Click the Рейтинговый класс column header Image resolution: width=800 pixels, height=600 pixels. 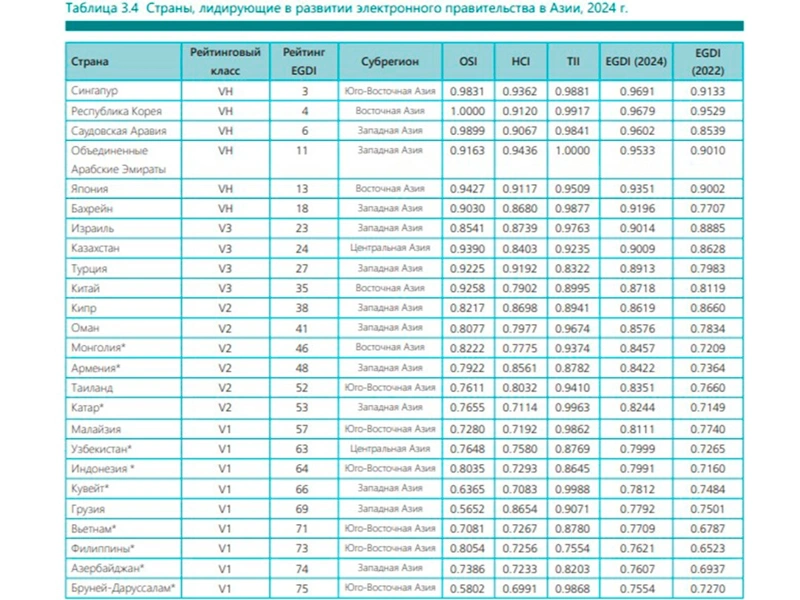coord(225,61)
